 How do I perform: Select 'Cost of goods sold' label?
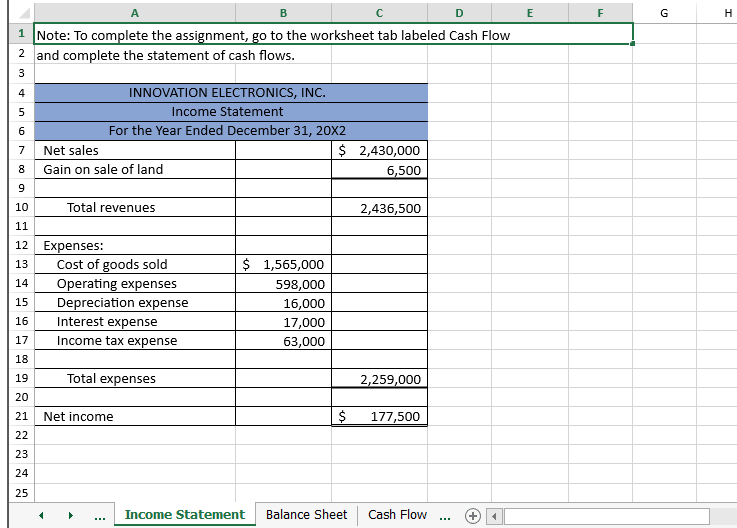point(135,264)
